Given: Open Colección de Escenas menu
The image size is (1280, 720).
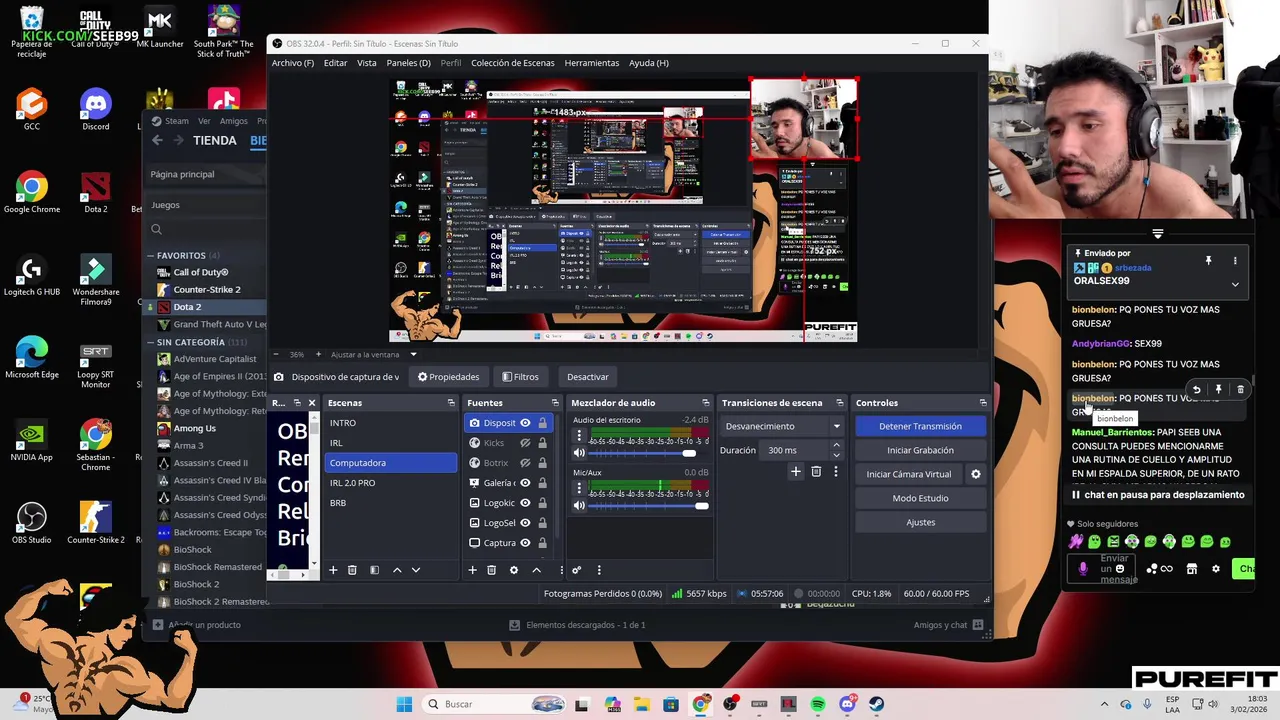Looking at the screenshot, I should point(513,63).
